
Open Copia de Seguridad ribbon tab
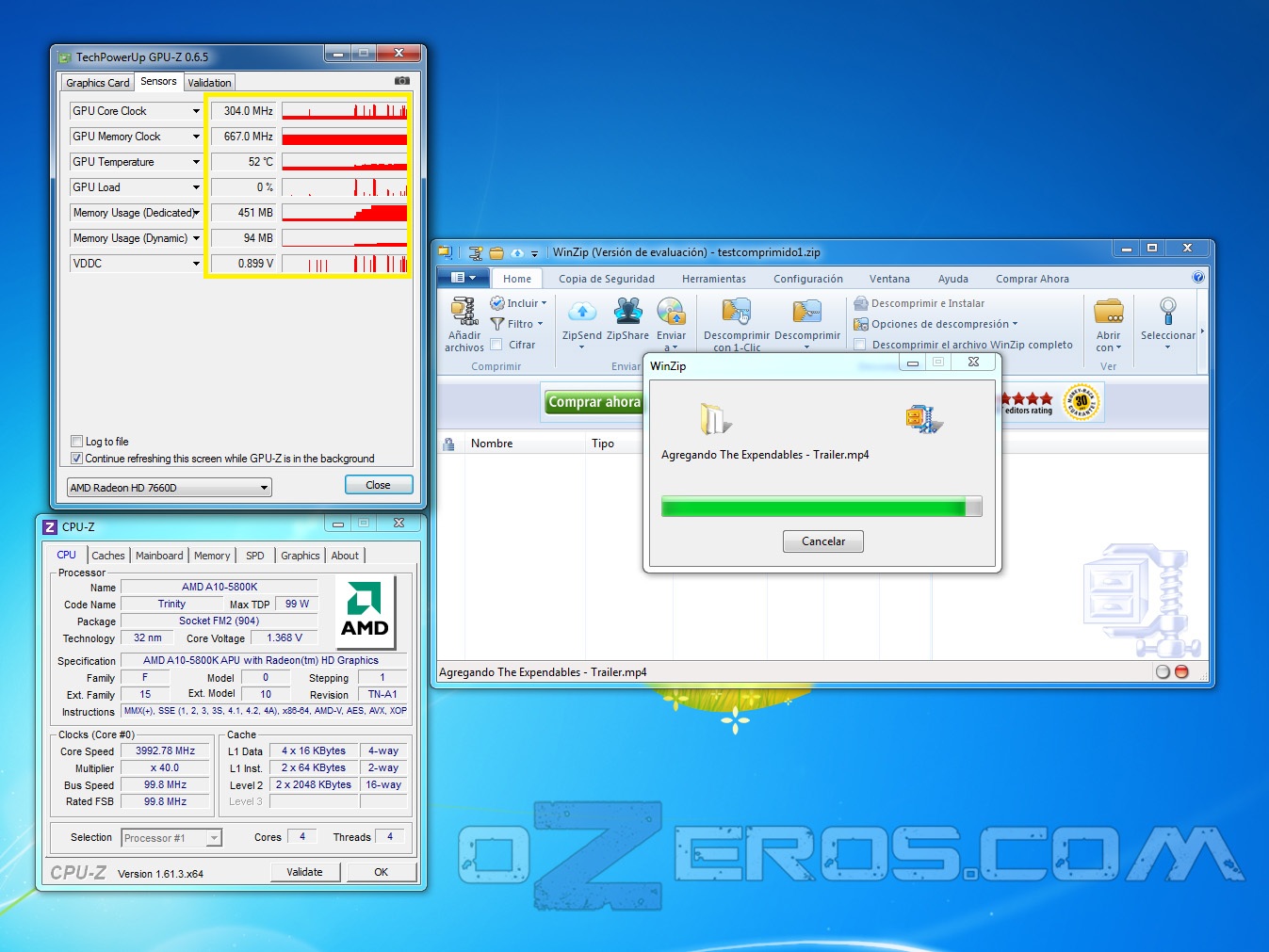click(x=607, y=279)
